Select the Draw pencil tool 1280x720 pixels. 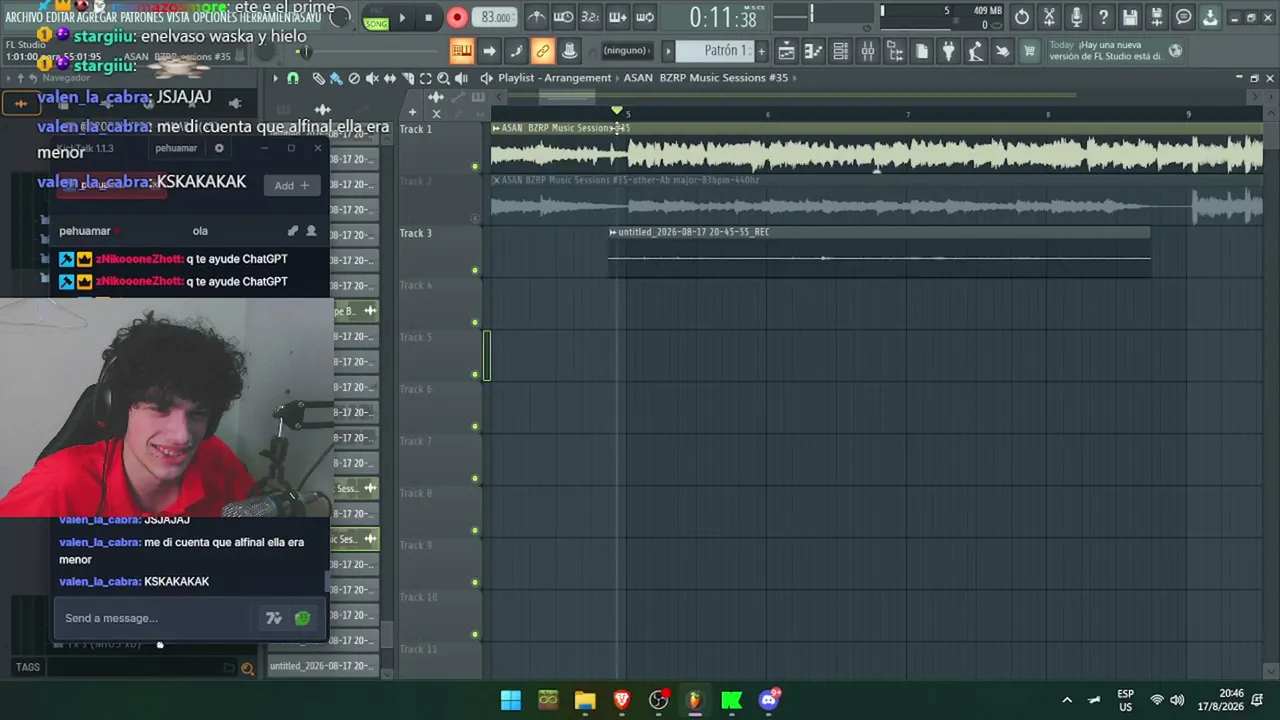[x=318, y=78]
